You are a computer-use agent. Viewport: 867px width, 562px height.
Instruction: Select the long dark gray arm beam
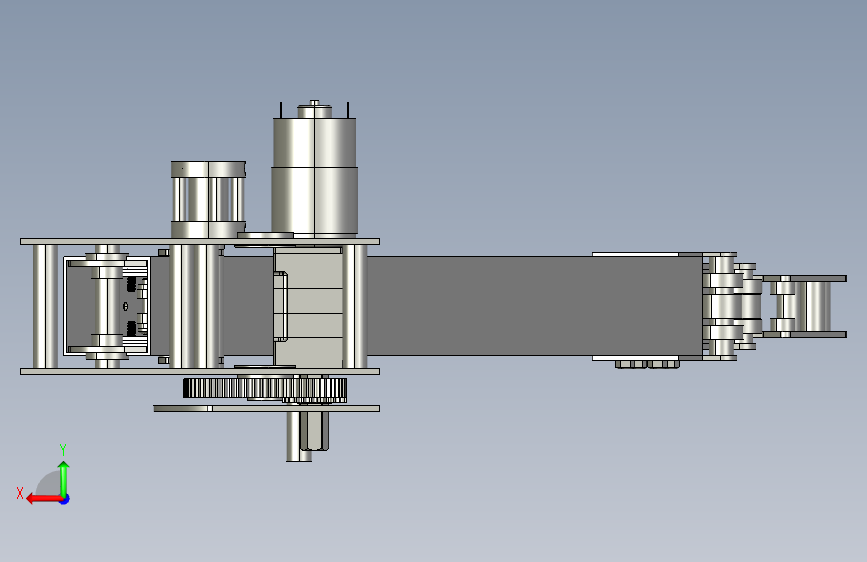(534, 305)
